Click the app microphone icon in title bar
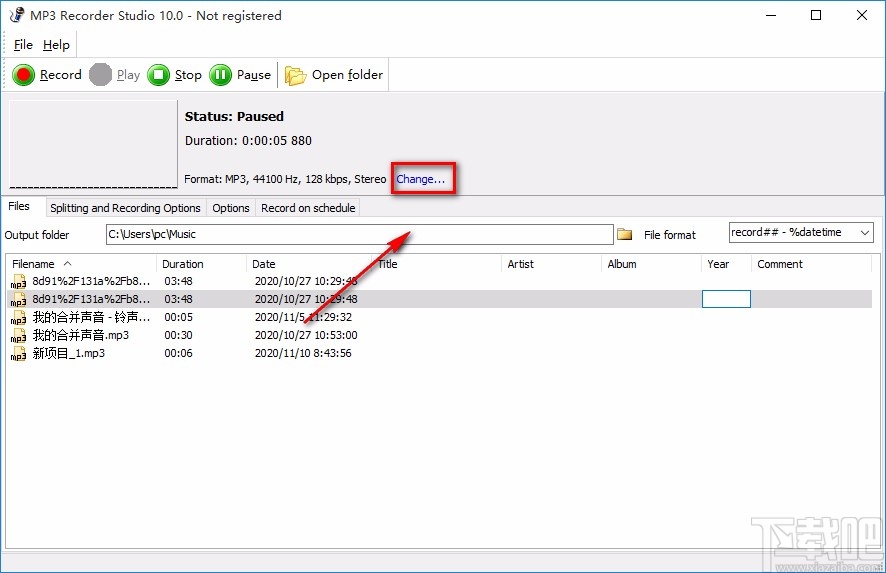The image size is (886, 573). [17, 15]
